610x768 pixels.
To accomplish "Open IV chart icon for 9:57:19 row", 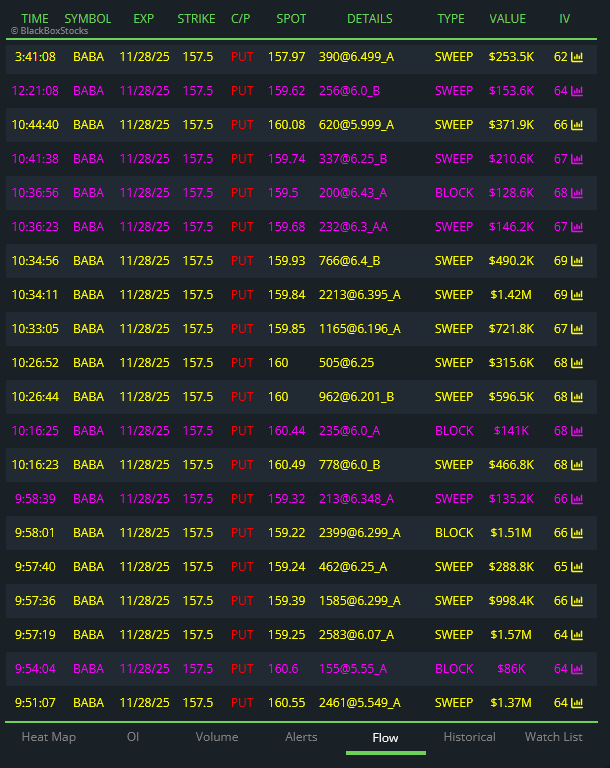I will pyautogui.click(x=577, y=635).
